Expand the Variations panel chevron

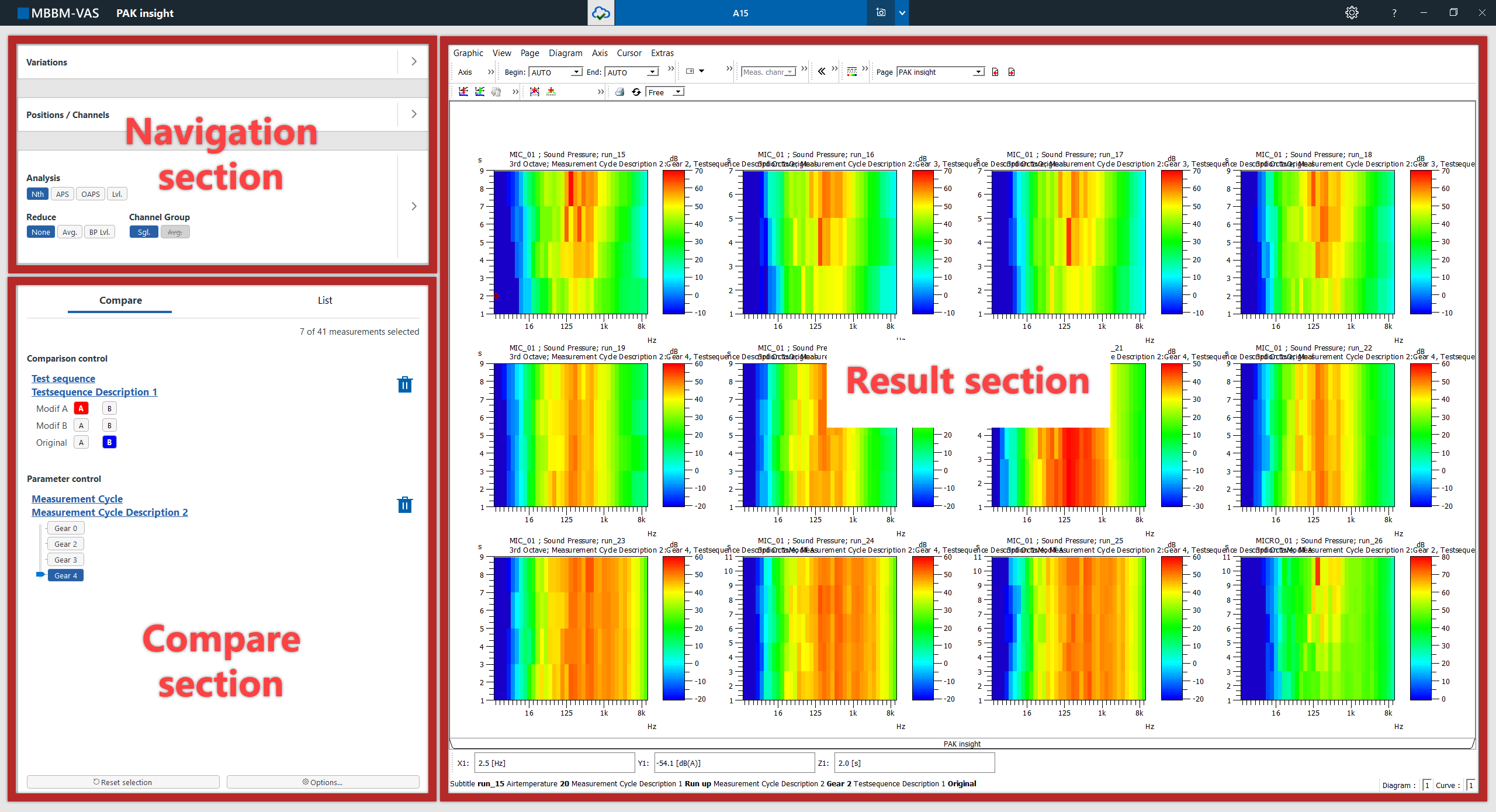(x=414, y=62)
